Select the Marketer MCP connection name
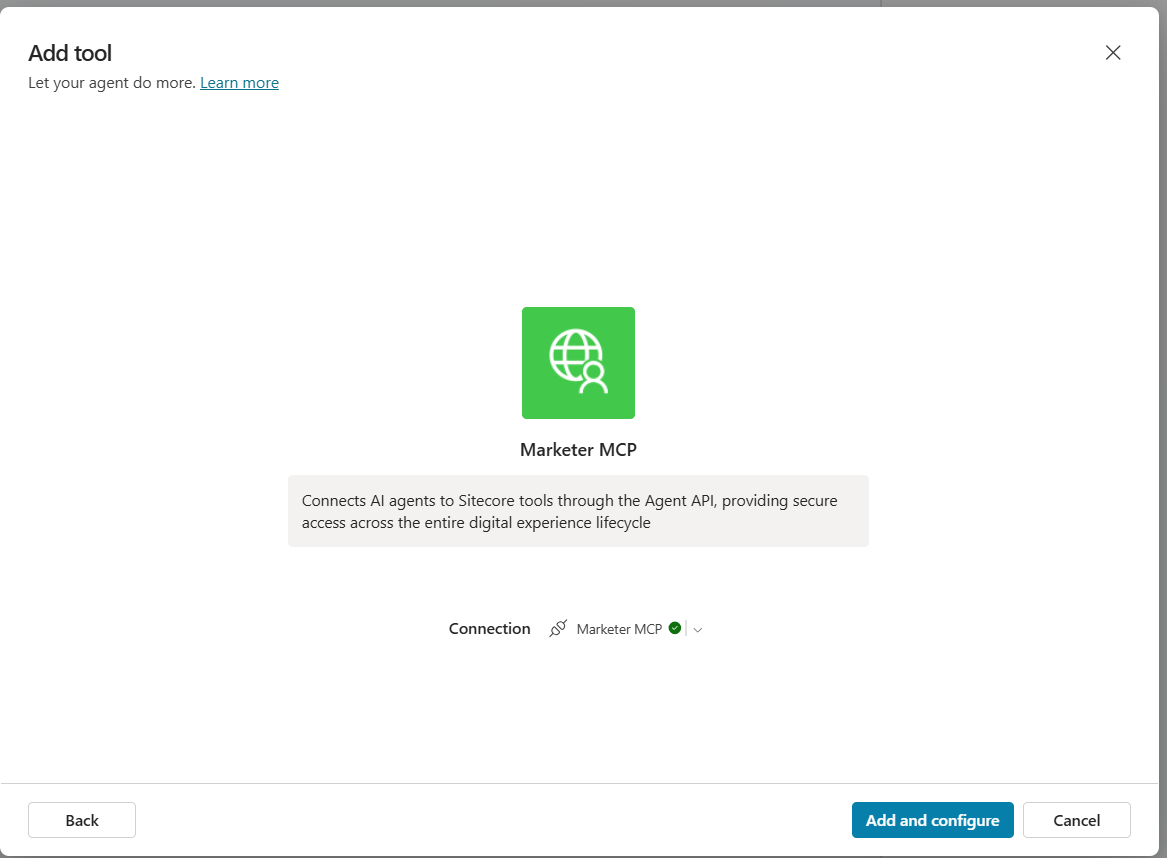Screen dimensions: 1167x858 [x=619, y=629]
